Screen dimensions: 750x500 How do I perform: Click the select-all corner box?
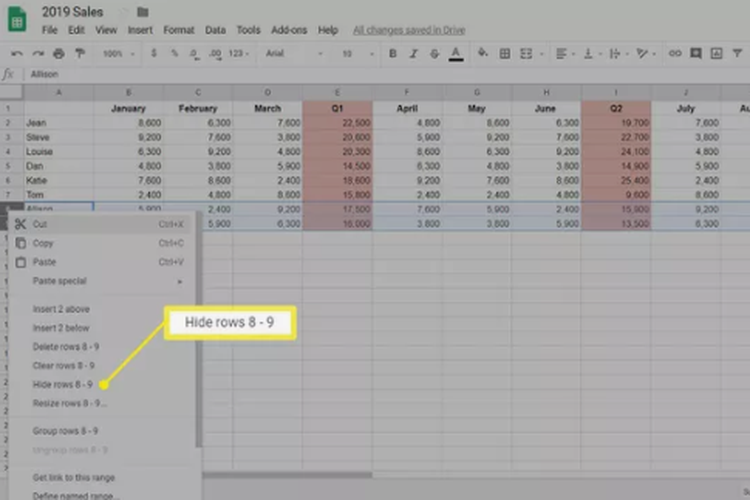click(x=11, y=92)
